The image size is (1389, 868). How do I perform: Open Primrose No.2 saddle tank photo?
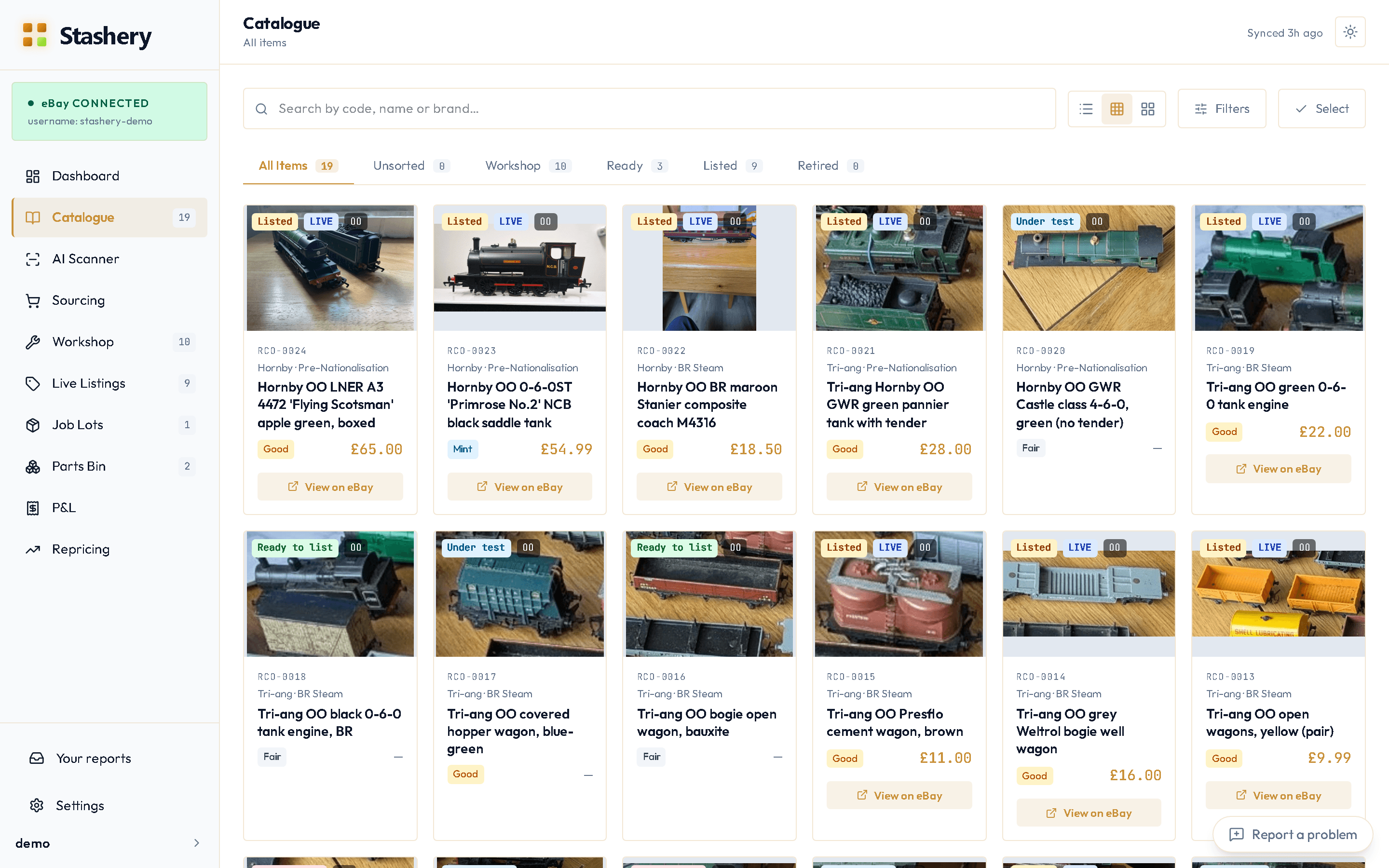point(519,268)
